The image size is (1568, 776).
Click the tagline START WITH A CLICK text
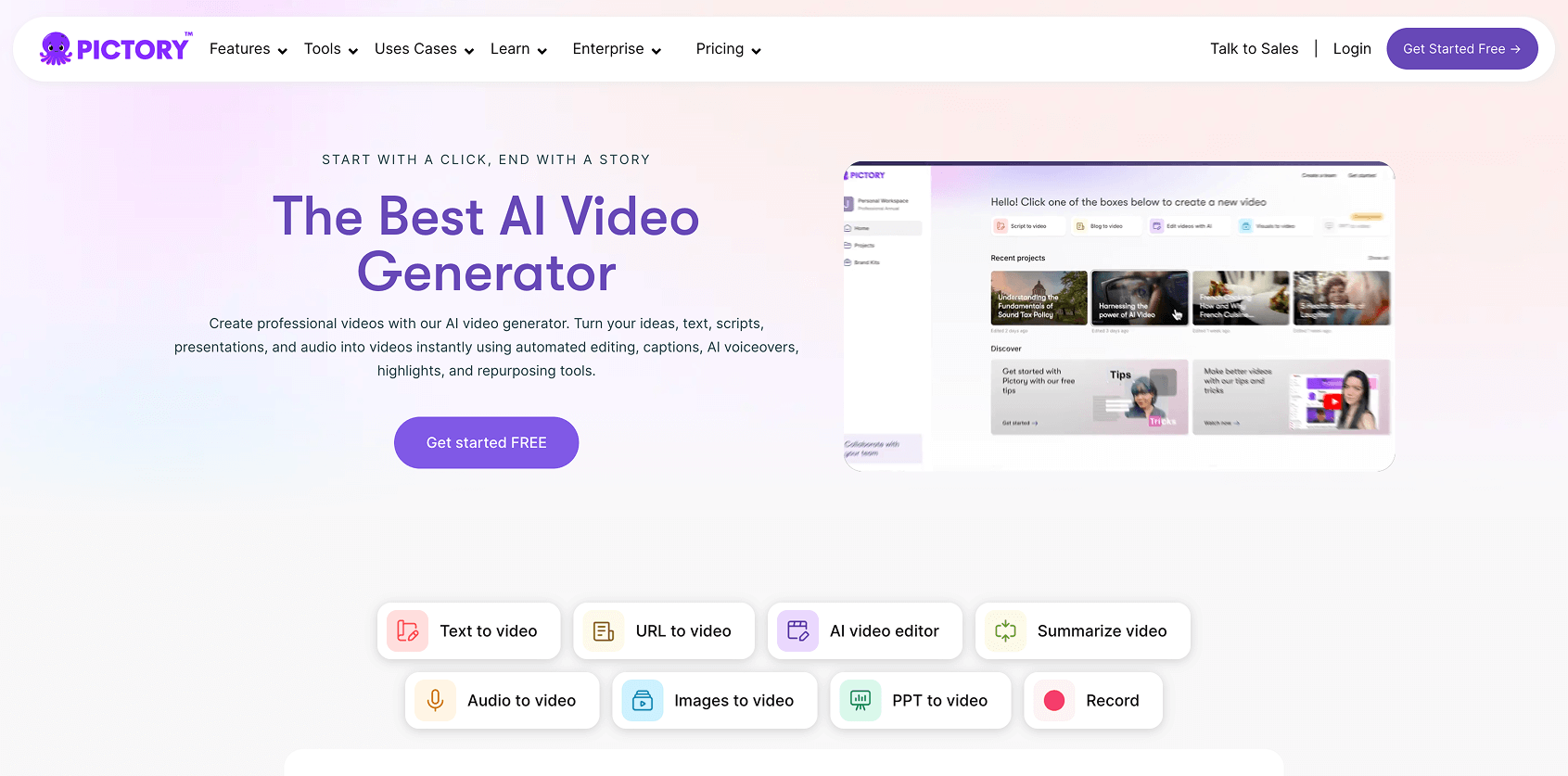[486, 159]
